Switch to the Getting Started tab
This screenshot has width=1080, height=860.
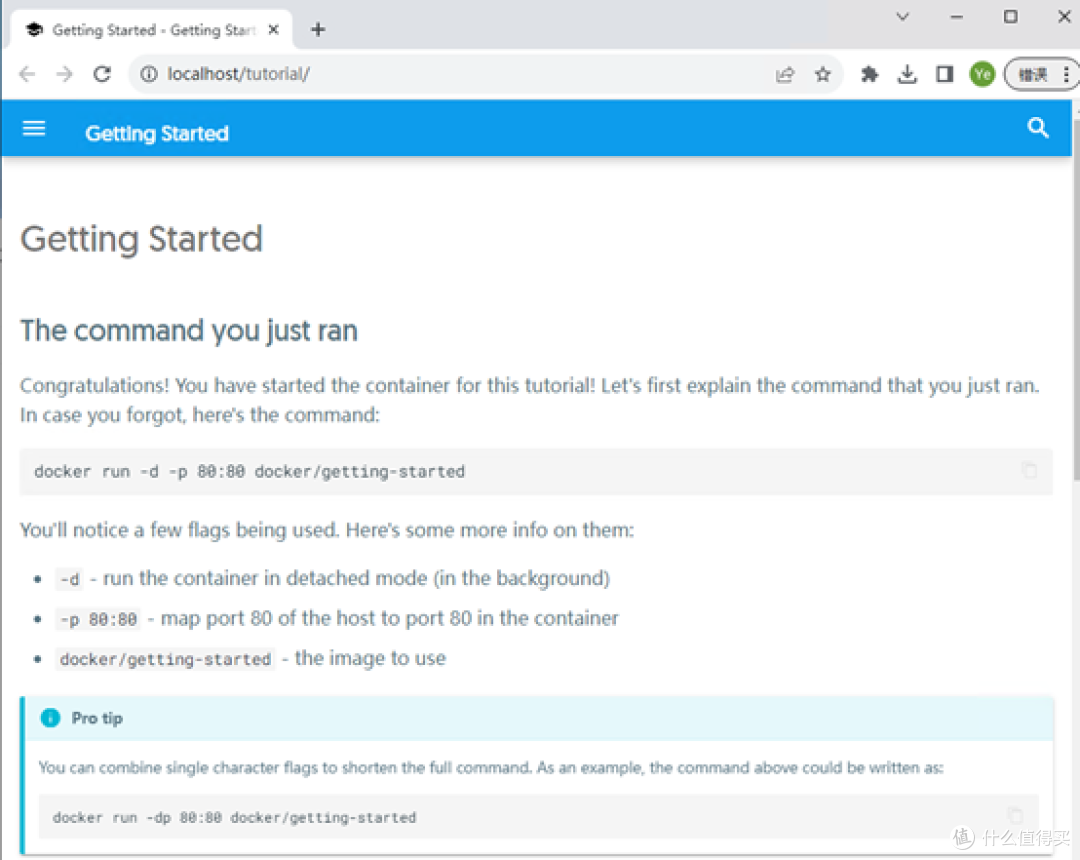click(150, 29)
